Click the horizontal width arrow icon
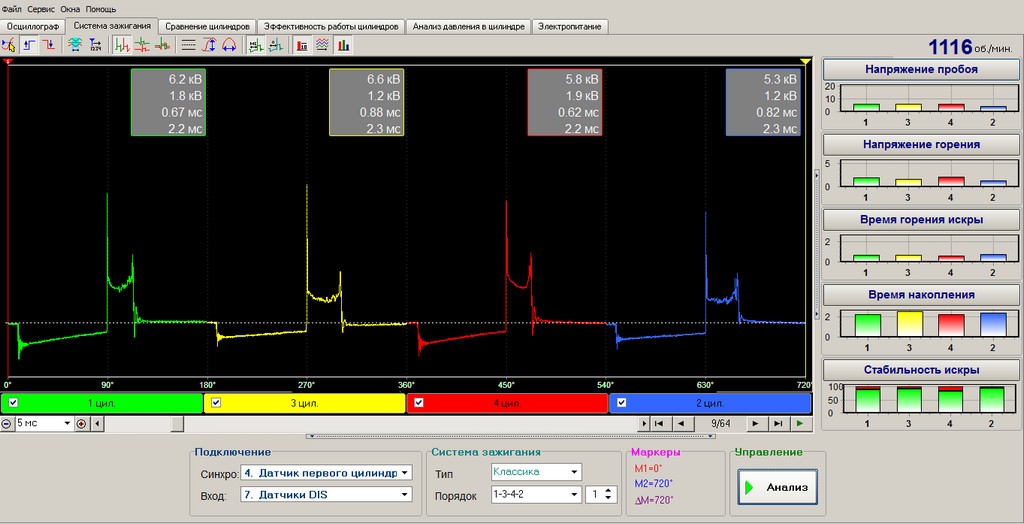 [x=229, y=45]
